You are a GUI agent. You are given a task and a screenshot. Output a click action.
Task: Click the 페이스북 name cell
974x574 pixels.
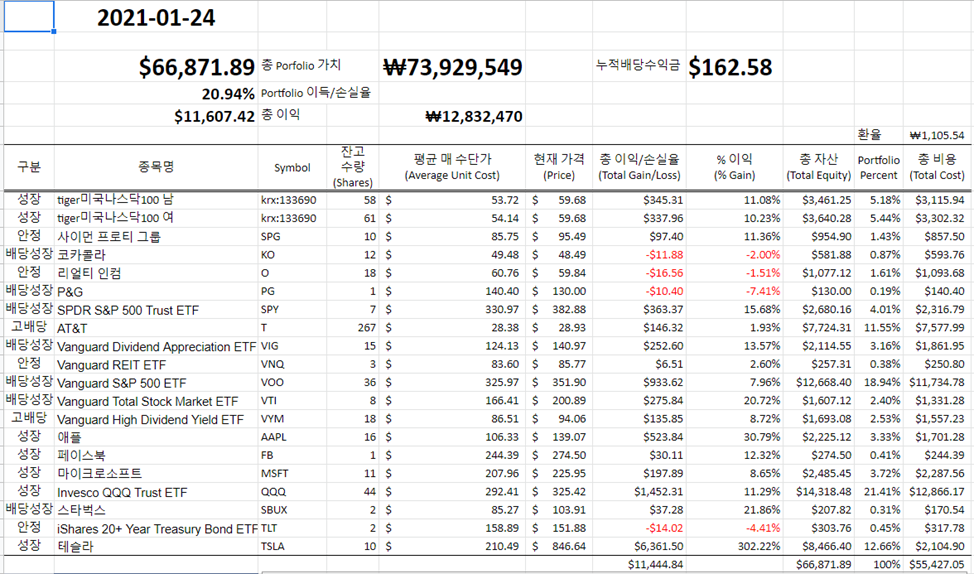[156, 455]
